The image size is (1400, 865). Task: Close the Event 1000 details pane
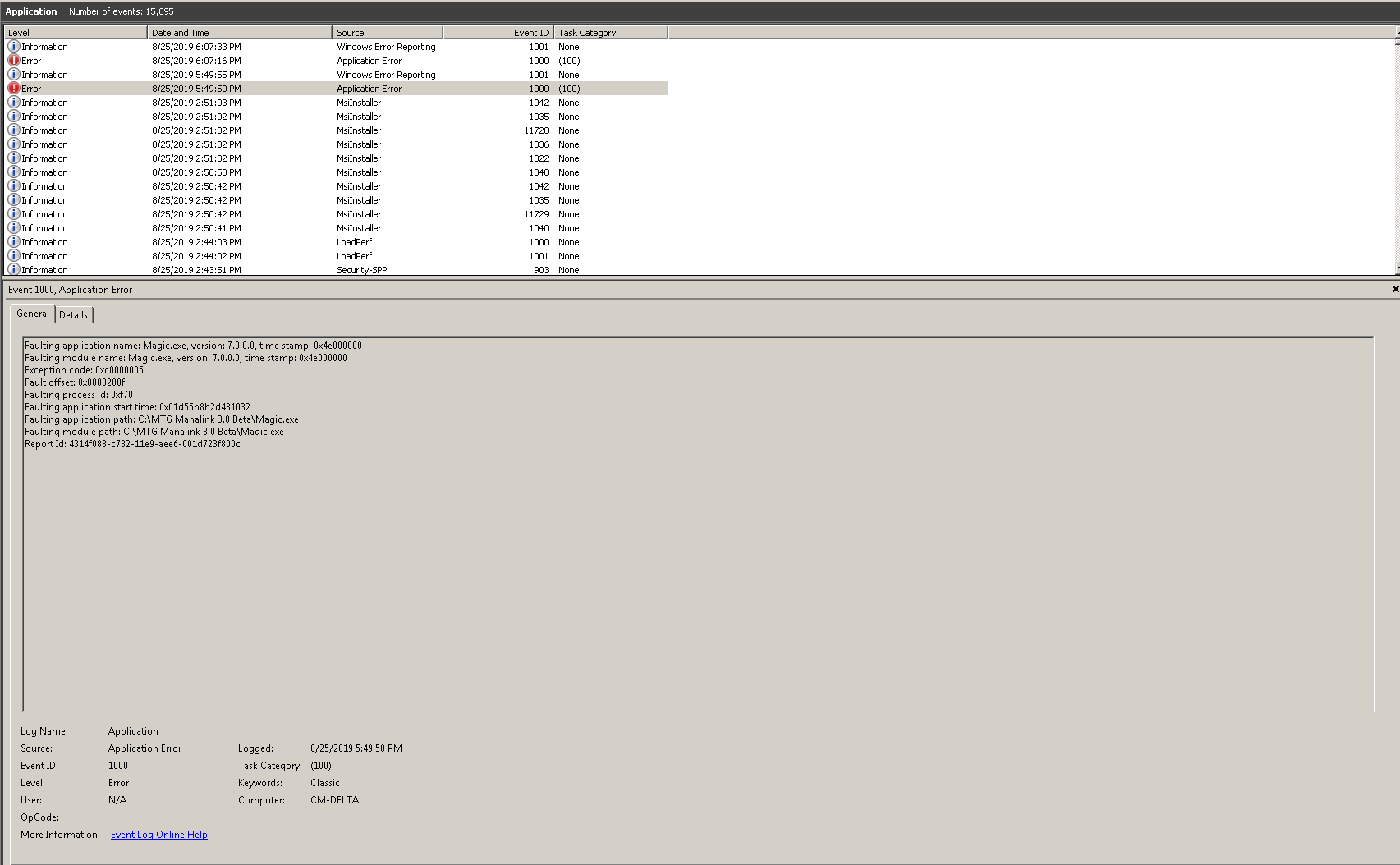pyautogui.click(x=1394, y=289)
